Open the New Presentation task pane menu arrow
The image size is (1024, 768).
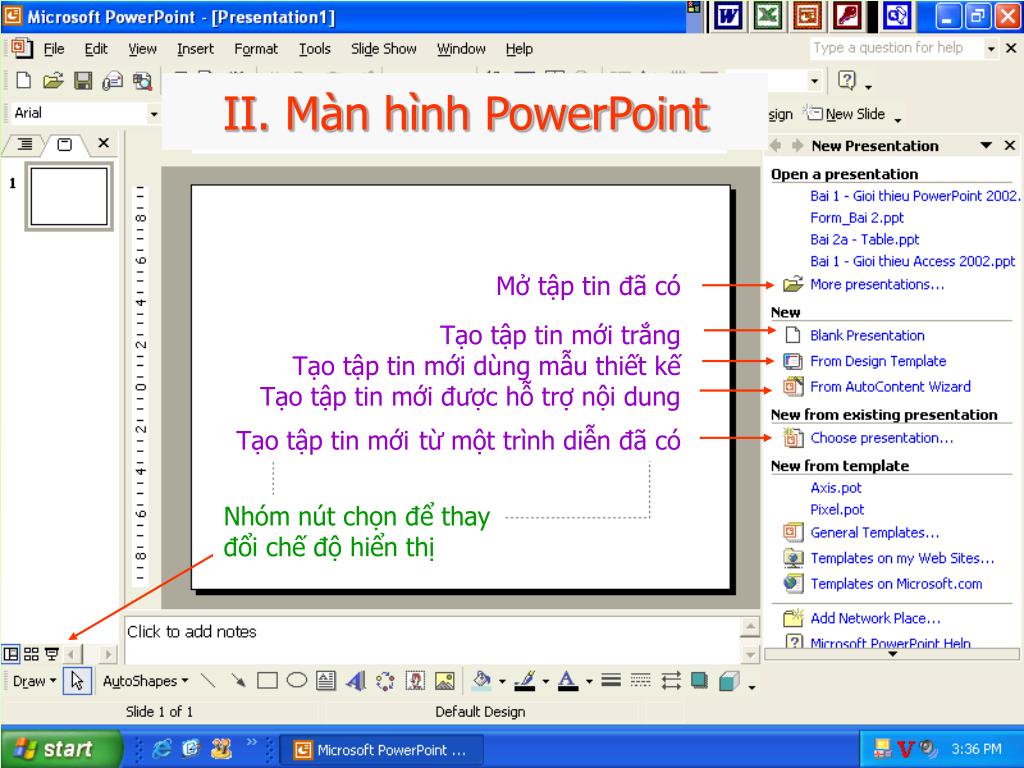(x=986, y=145)
